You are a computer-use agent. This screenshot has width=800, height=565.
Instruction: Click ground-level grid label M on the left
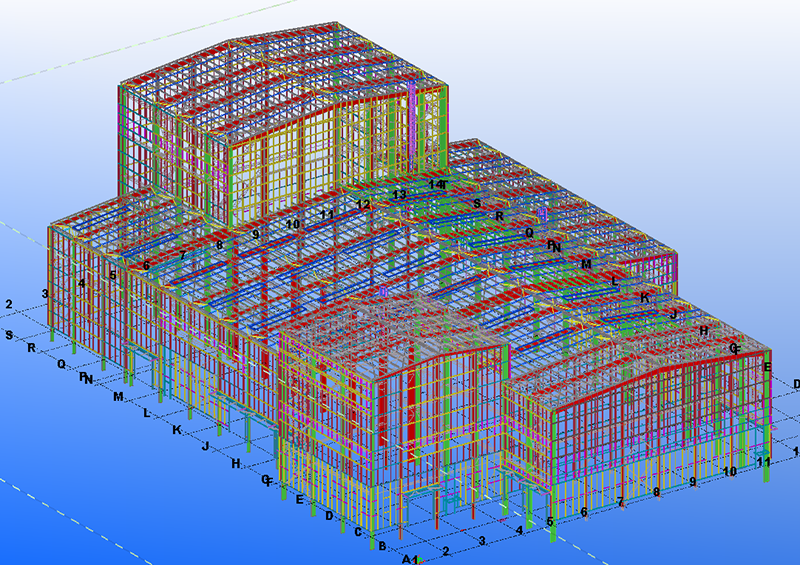point(118,397)
